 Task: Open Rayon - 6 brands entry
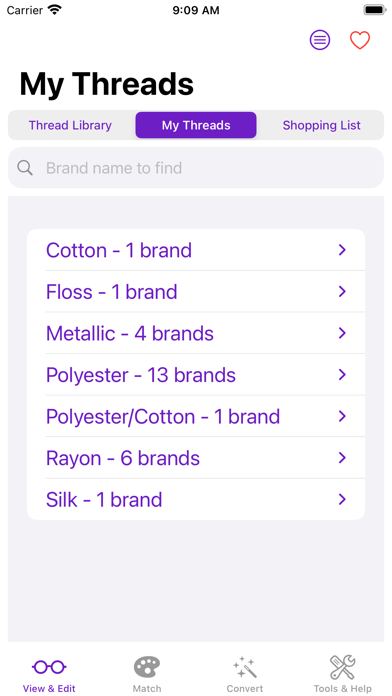pos(196,458)
